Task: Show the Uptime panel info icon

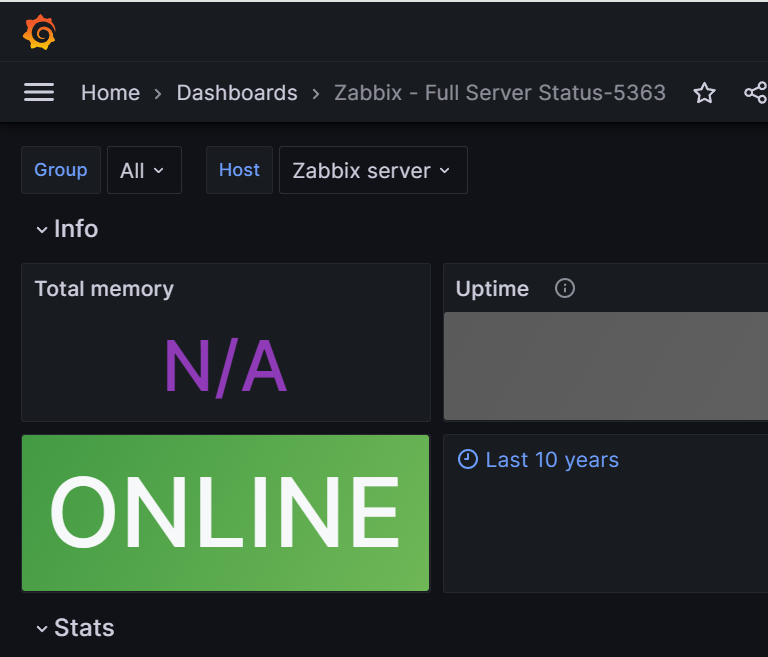Action: point(565,288)
